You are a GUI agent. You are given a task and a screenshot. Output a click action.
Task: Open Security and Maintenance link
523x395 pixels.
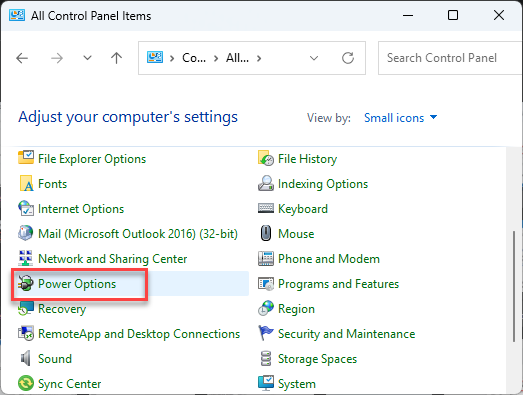point(347,334)
